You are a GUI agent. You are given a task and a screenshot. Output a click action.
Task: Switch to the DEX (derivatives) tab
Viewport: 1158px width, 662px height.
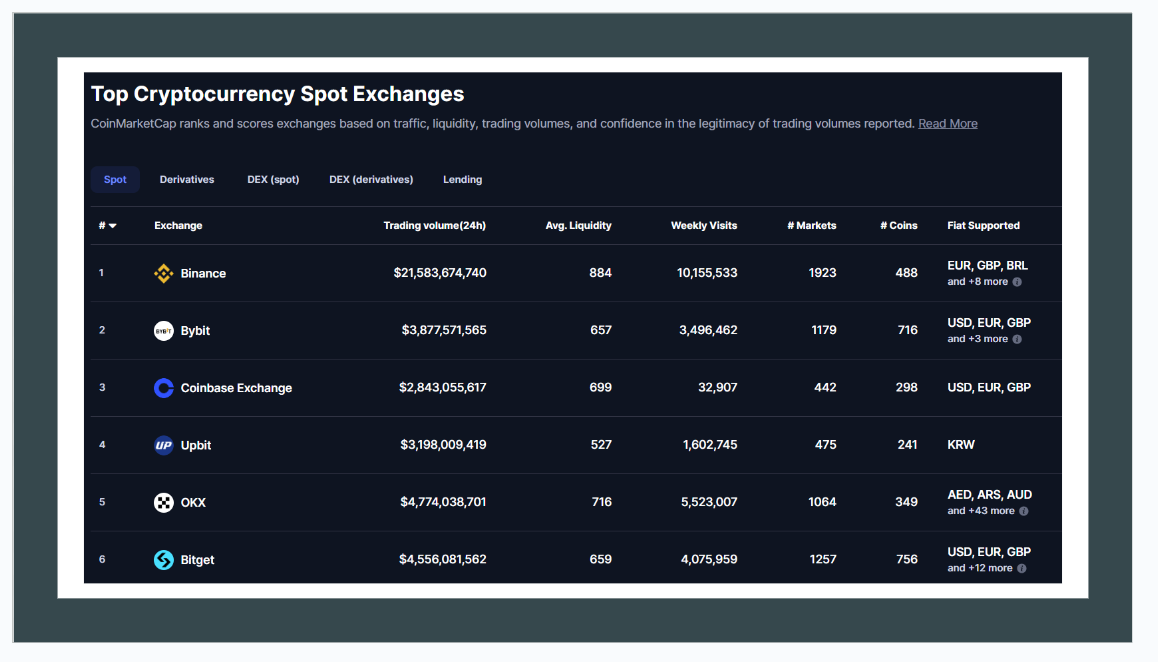click(x=371, y=180)
